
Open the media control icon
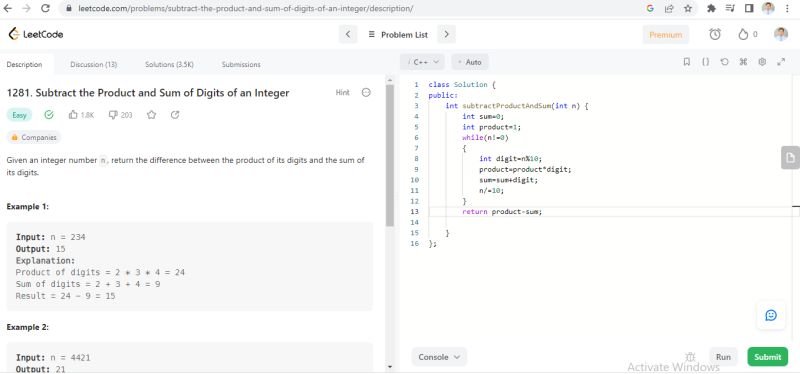(x=730, y=8)
